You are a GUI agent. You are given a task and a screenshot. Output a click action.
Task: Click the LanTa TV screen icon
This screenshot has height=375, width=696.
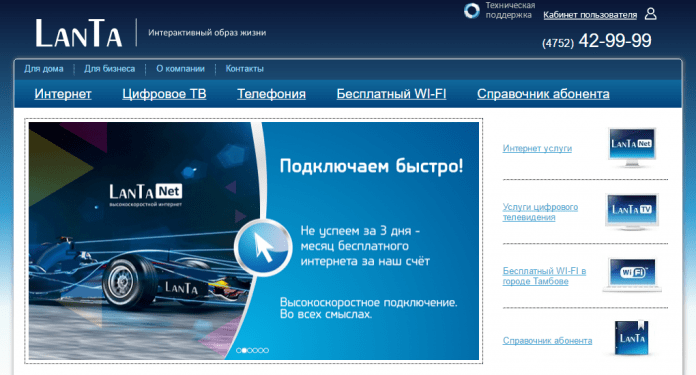click(x=632, y=212)
